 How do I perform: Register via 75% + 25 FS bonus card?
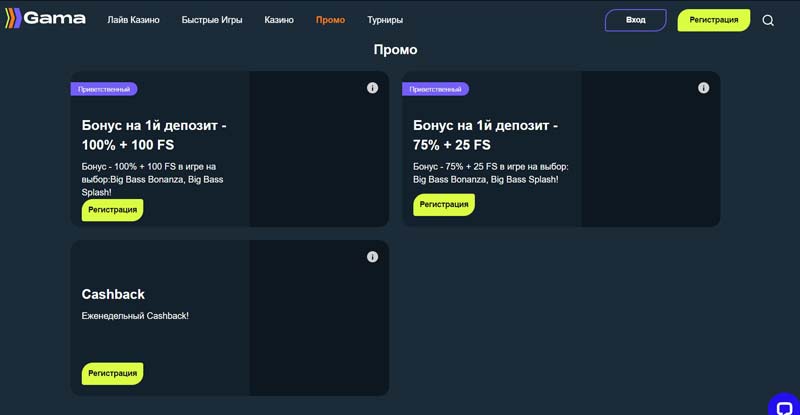pyautogui.click(x=443, y=205)
